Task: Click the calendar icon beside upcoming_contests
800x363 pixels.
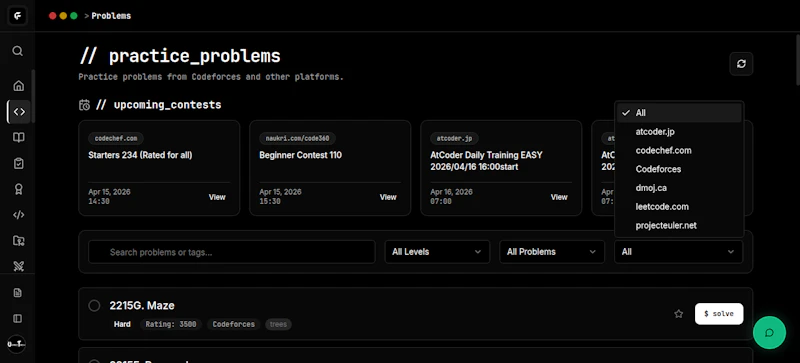Action: (84, 105)
